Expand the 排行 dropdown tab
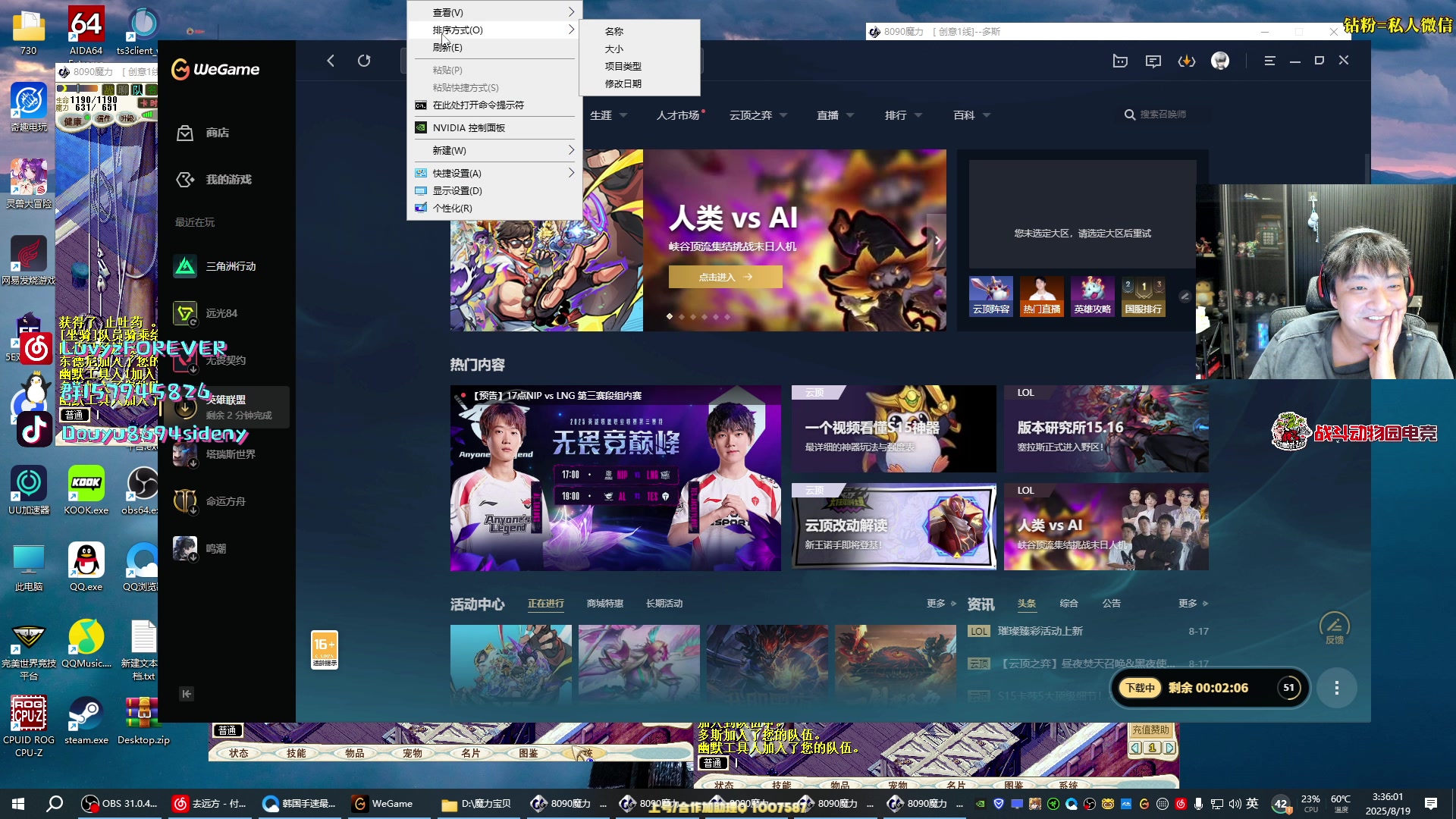The image size is (1456, 819). [903, 115]
